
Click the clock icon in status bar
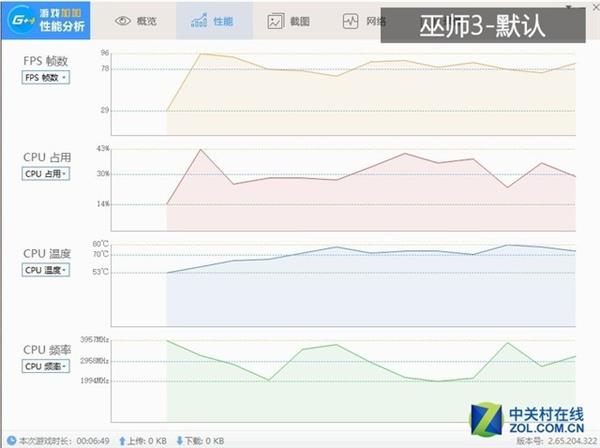[x=11, y=441]
